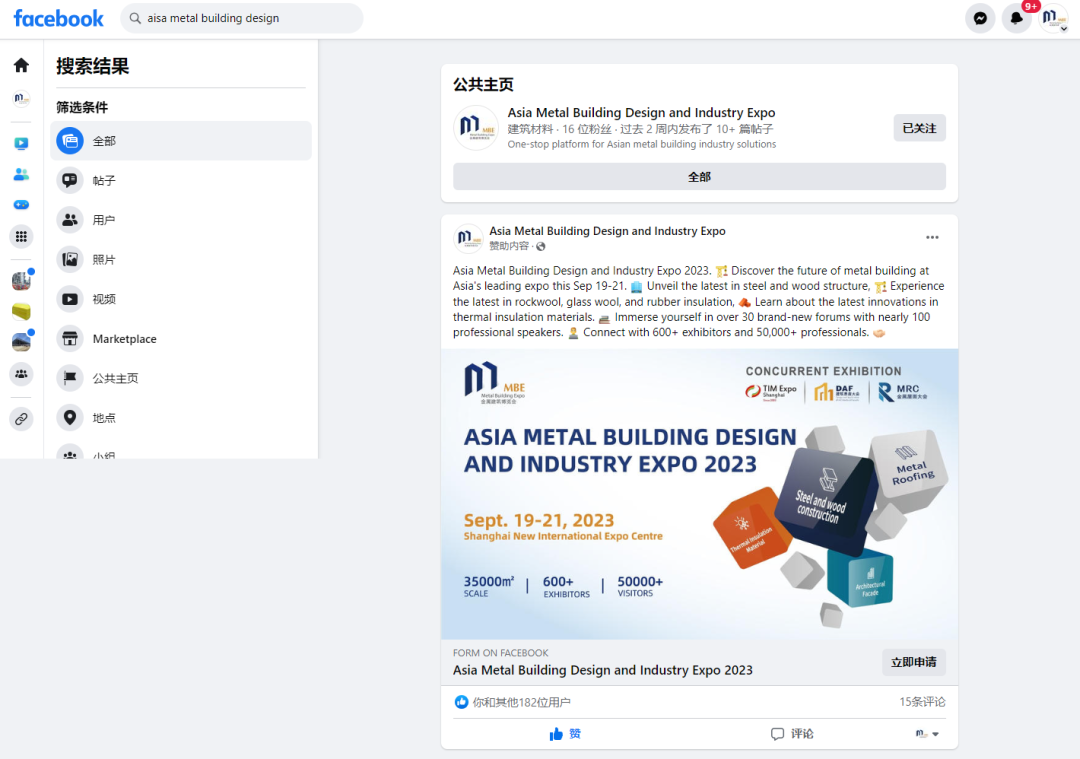The image size is (1080, 759).
Task: Open the MBE page shortcut in left rail
Action: [21, 98]
